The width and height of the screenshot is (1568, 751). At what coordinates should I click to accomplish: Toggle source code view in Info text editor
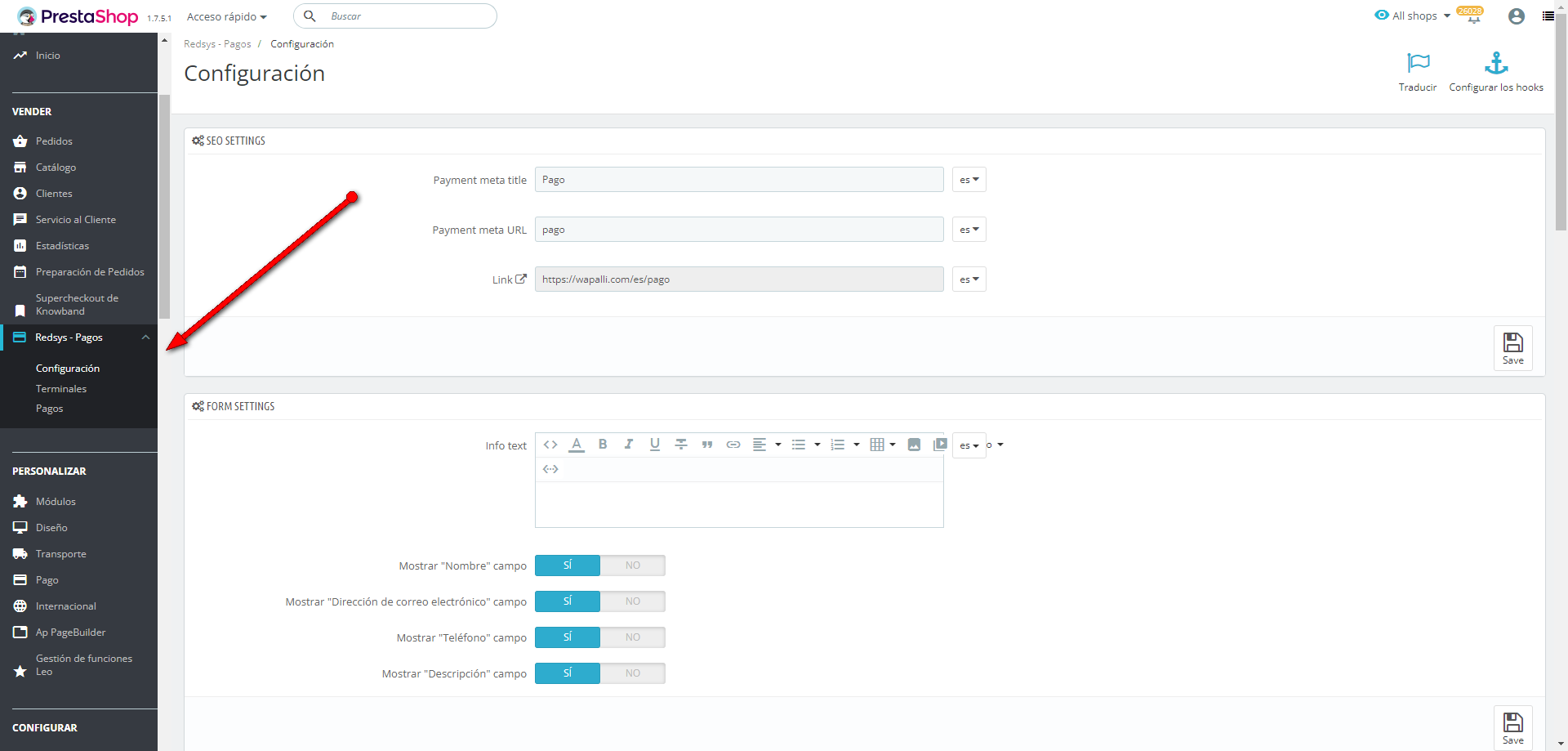pyautogui.click(x=550, y=445)
